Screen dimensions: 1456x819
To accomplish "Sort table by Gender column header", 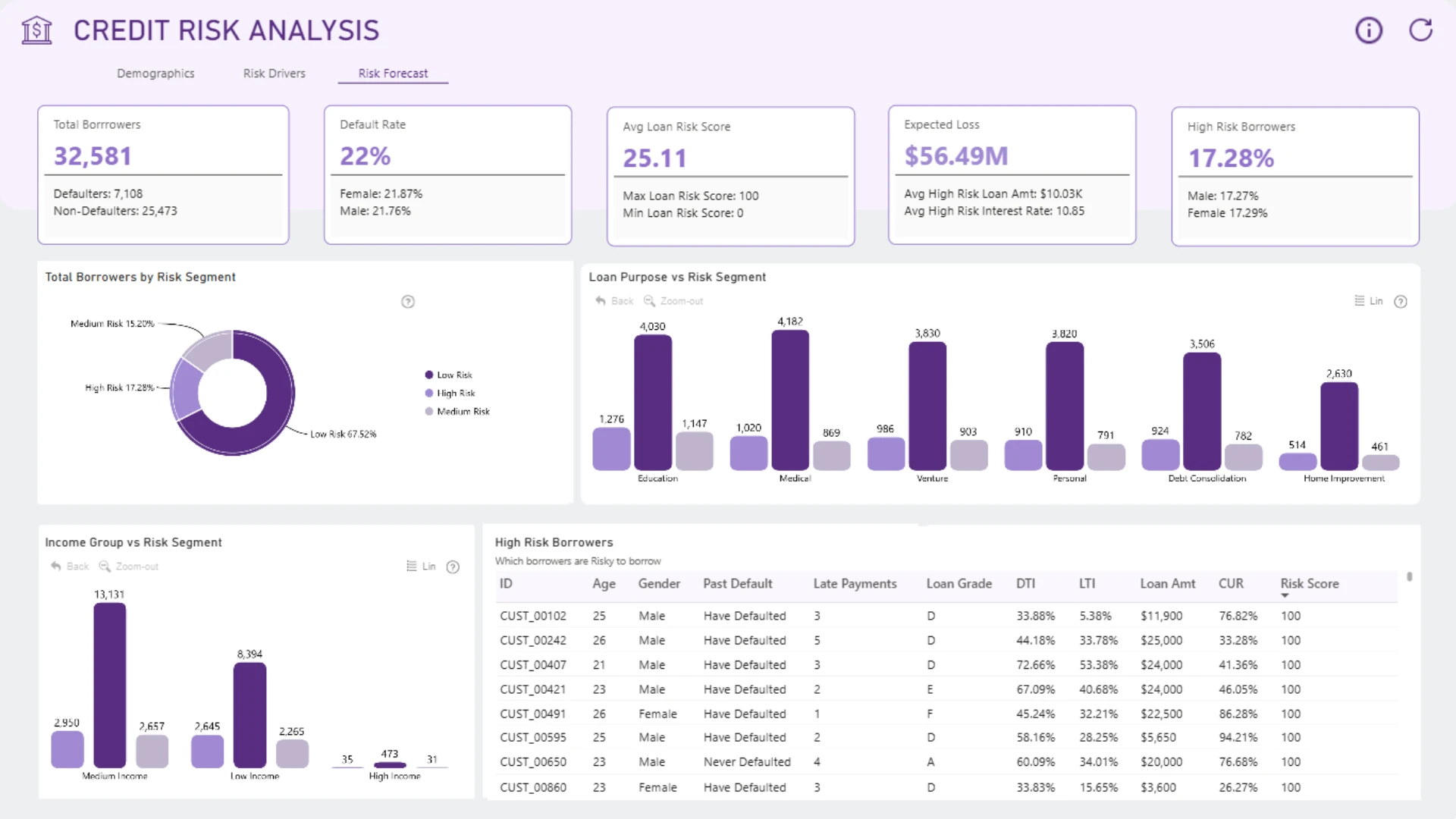I will tap(659, 584).
